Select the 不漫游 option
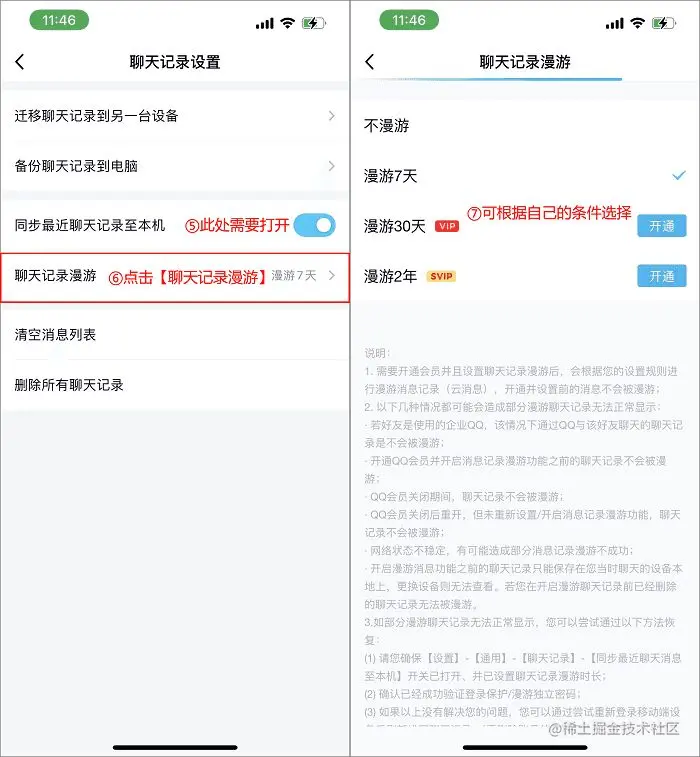This screenshot has height=757, width=700. [525, 126]
